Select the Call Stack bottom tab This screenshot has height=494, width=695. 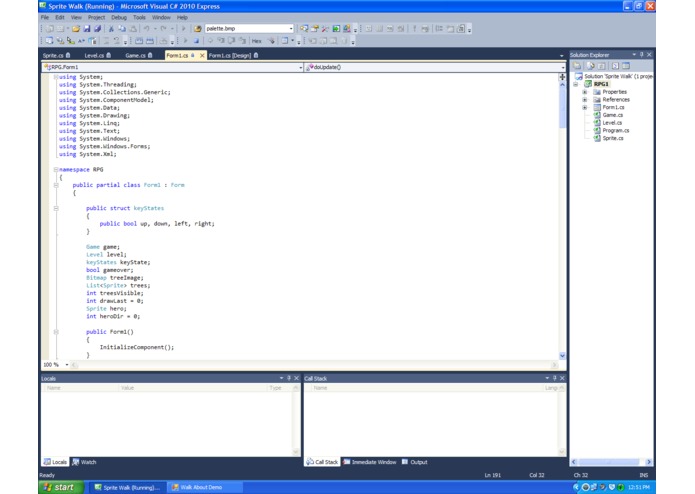pos(322,462)
